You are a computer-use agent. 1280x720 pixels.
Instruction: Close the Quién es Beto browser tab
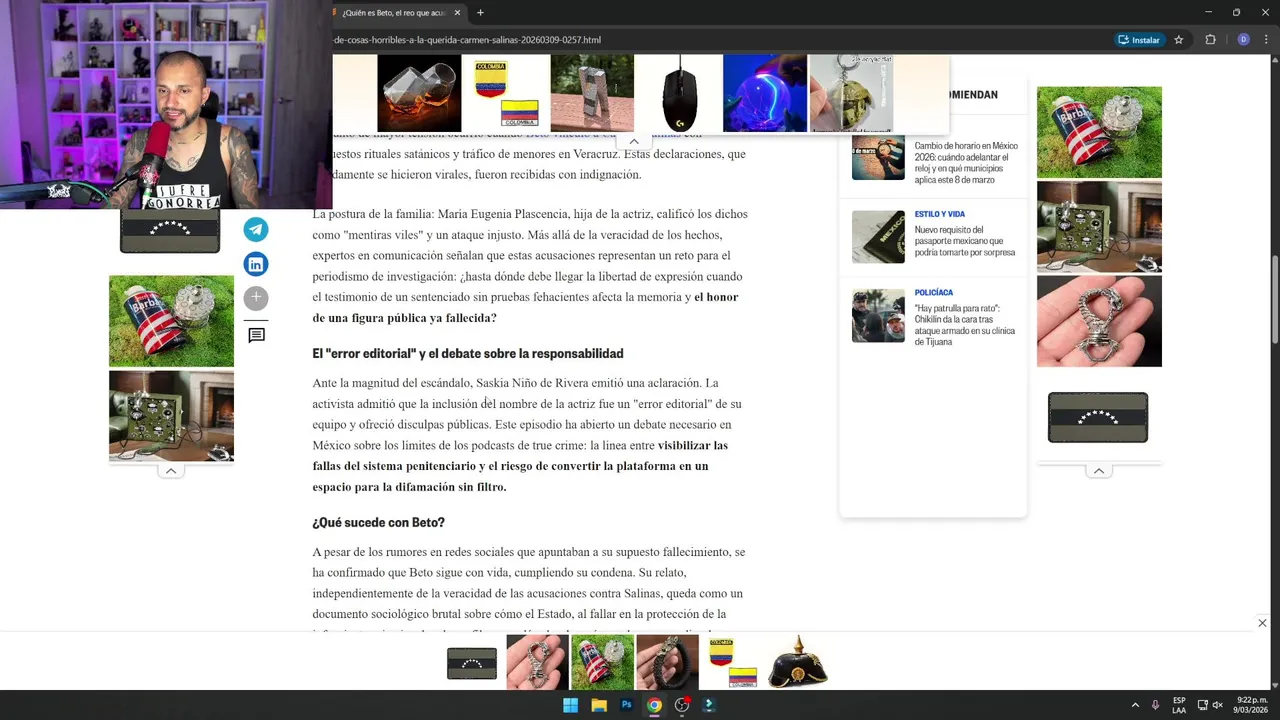pos(457,13)
